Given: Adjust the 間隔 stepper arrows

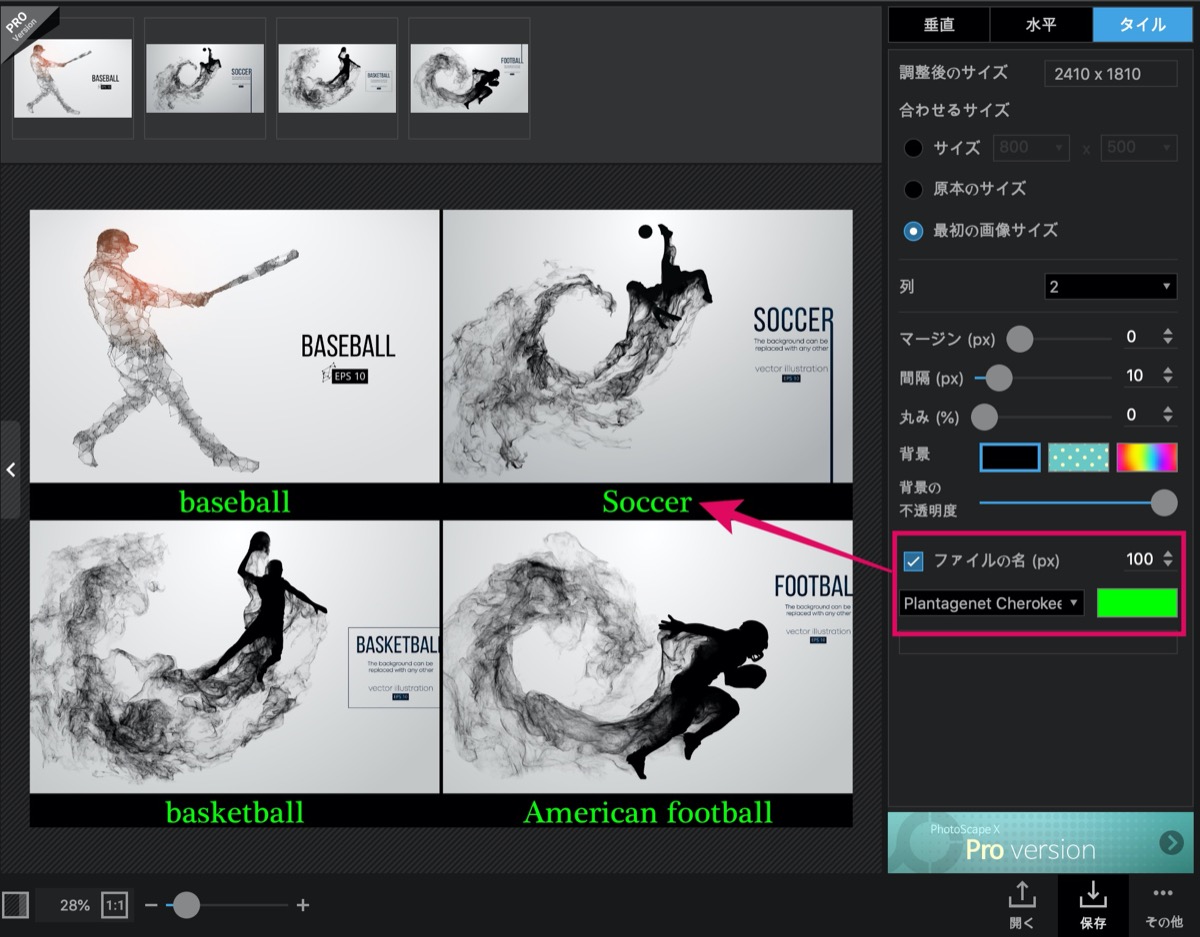Looking at the screenshot, I should click(x=1168, y=376).
